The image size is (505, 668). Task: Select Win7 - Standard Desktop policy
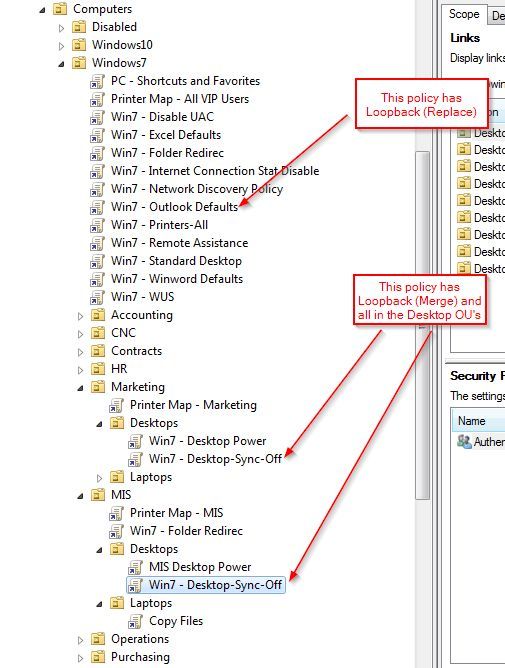(x=176, y=261)
